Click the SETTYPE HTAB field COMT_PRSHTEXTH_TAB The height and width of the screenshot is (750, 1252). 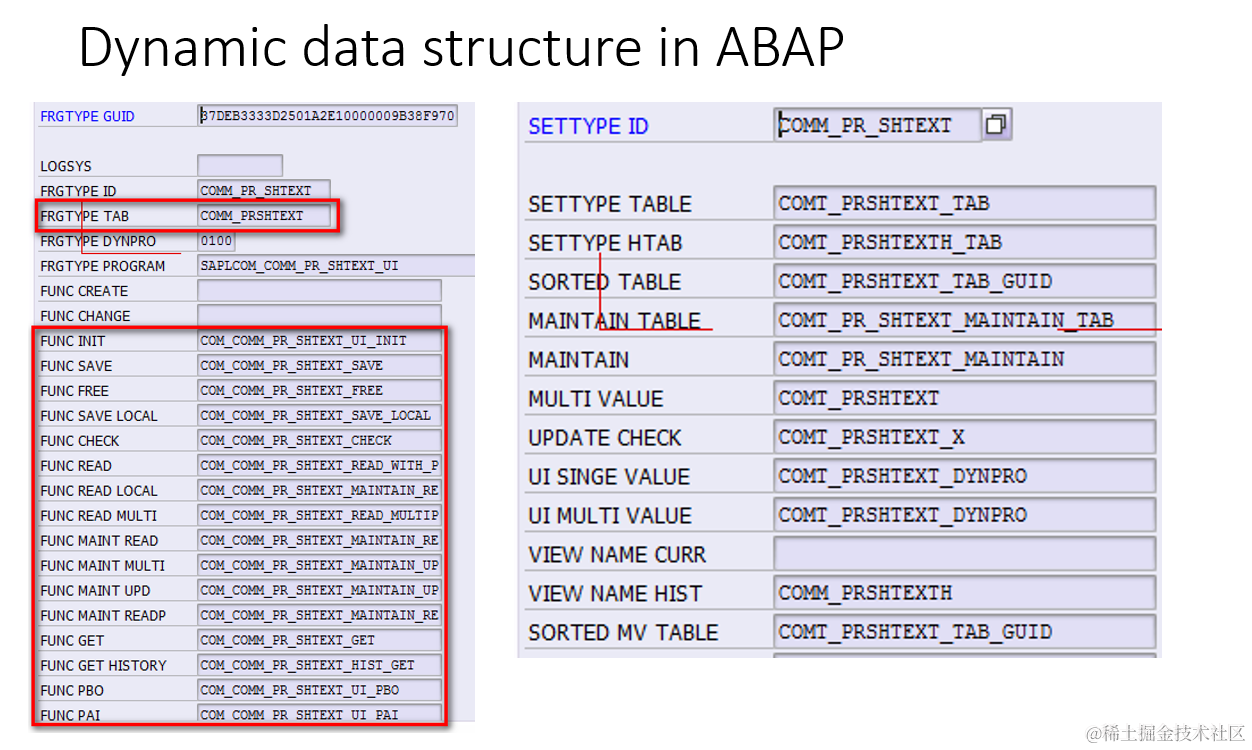pos(964,242)
